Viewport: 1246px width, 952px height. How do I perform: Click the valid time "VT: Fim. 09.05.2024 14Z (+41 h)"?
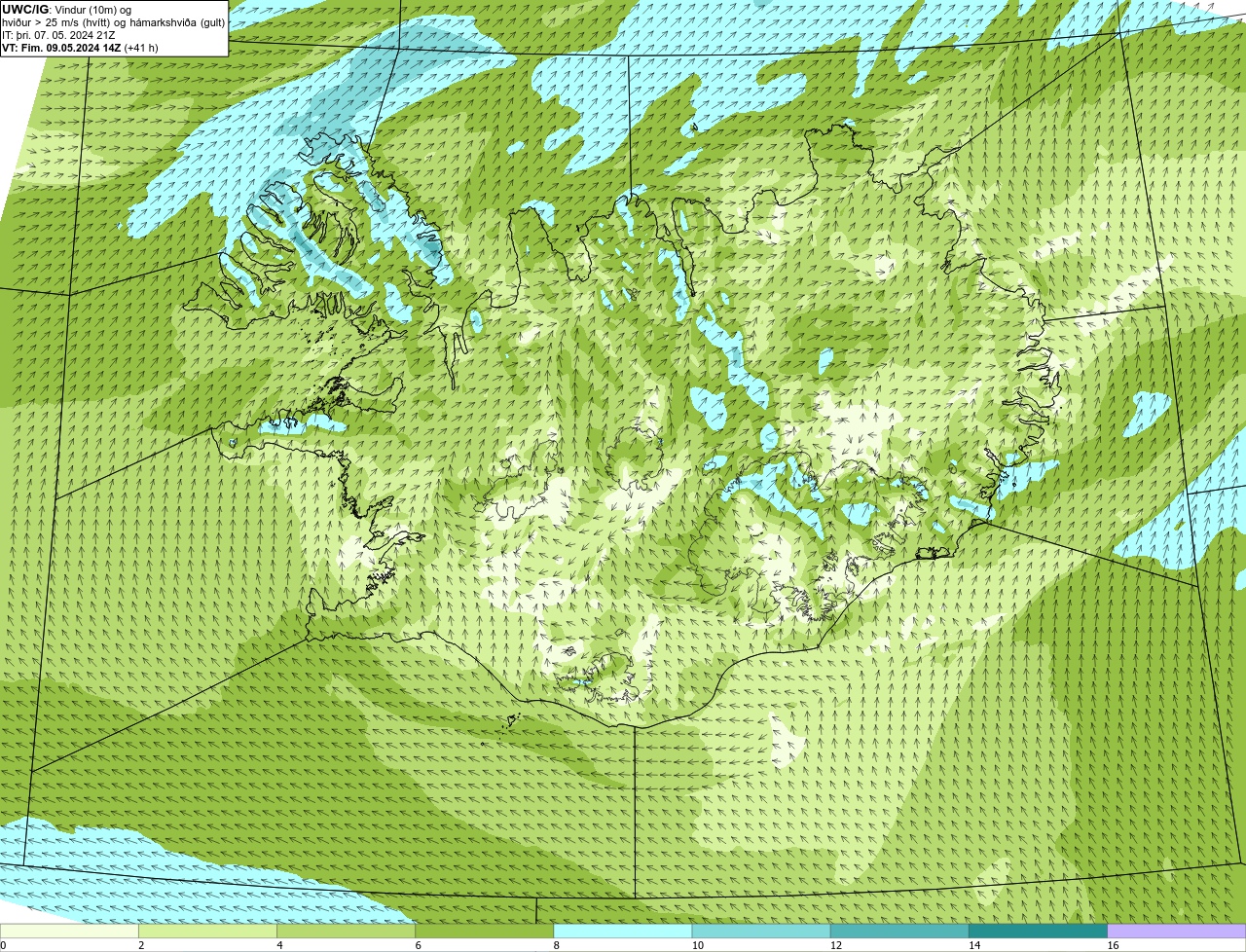coord(80,48)
